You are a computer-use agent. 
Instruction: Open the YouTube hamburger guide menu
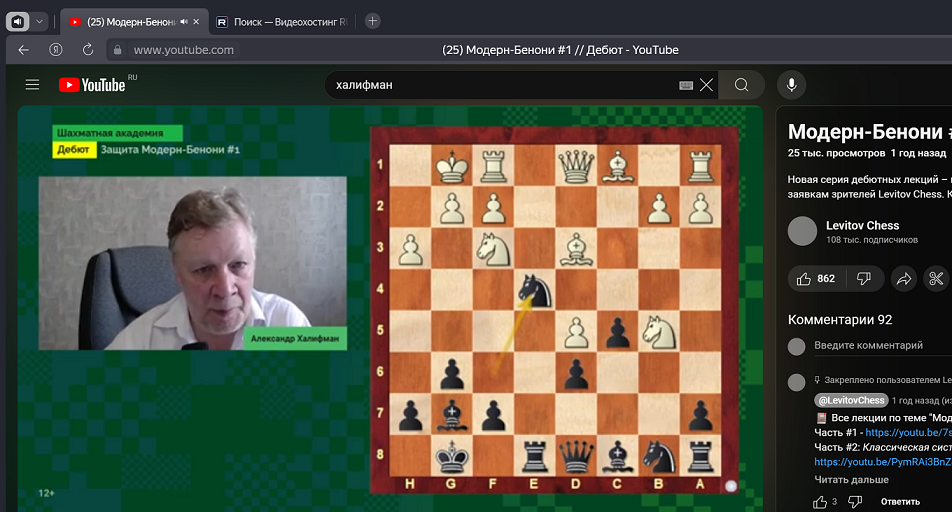pyautogui.click(x=32, y=85)
